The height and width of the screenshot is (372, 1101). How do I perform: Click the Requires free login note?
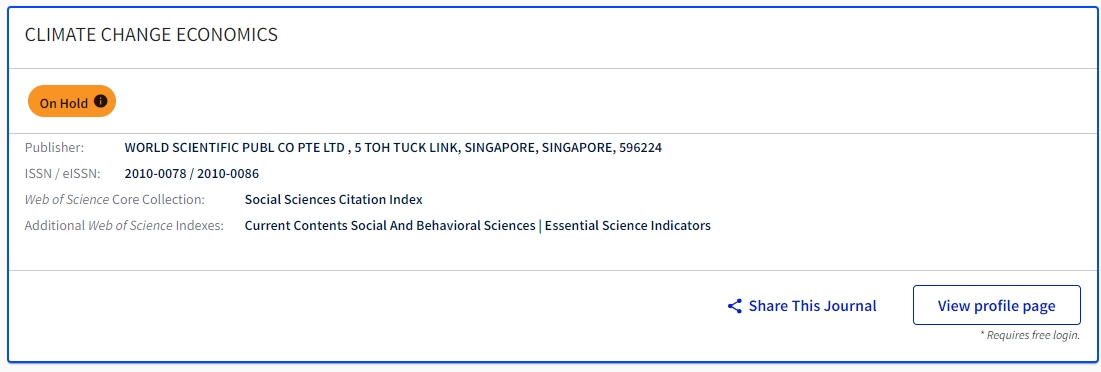pos(1029,335)
